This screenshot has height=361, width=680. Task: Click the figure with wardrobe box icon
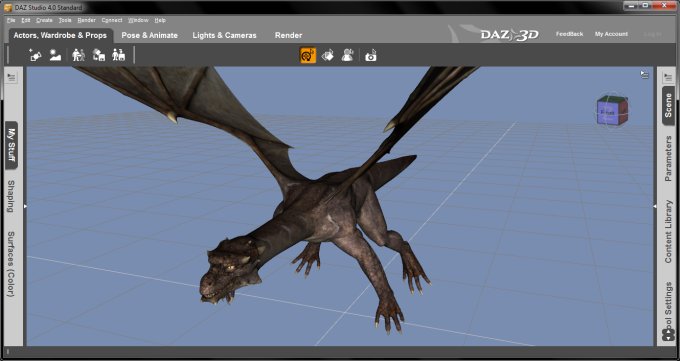tap(118, 55)
